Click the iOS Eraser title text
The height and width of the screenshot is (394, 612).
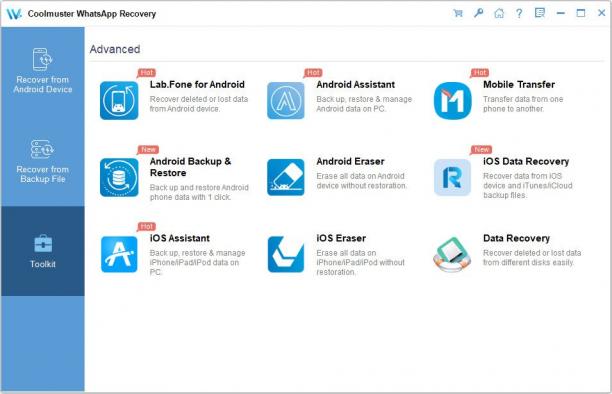(341, 238)
